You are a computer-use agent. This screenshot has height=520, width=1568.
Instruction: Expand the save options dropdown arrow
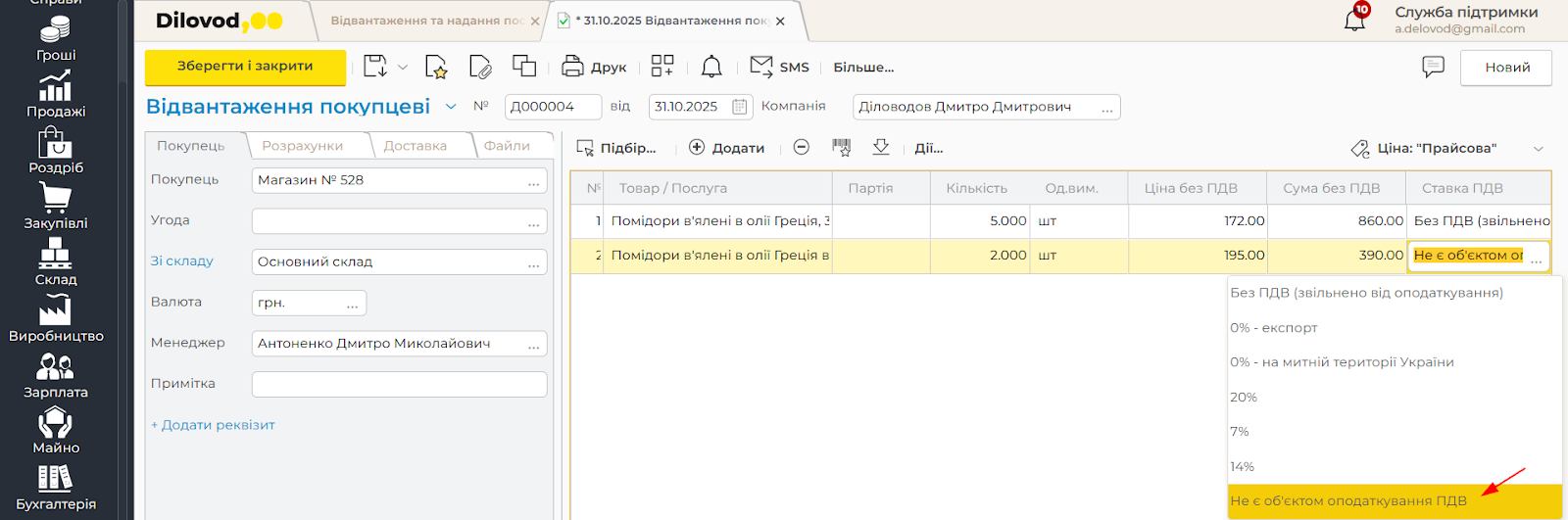pyautogui.click(x=403, y=68)
